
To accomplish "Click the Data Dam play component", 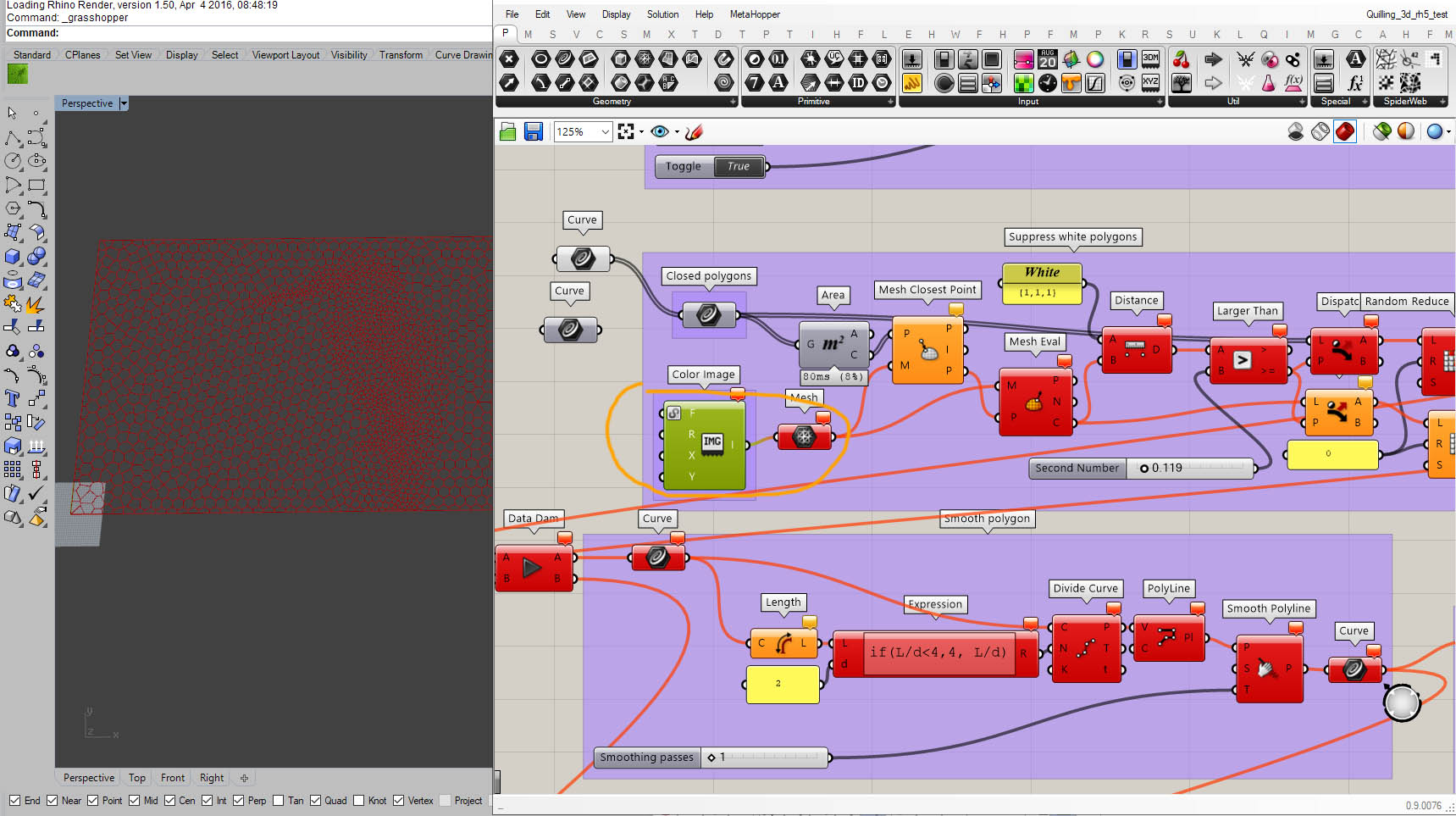I will 534,568.
